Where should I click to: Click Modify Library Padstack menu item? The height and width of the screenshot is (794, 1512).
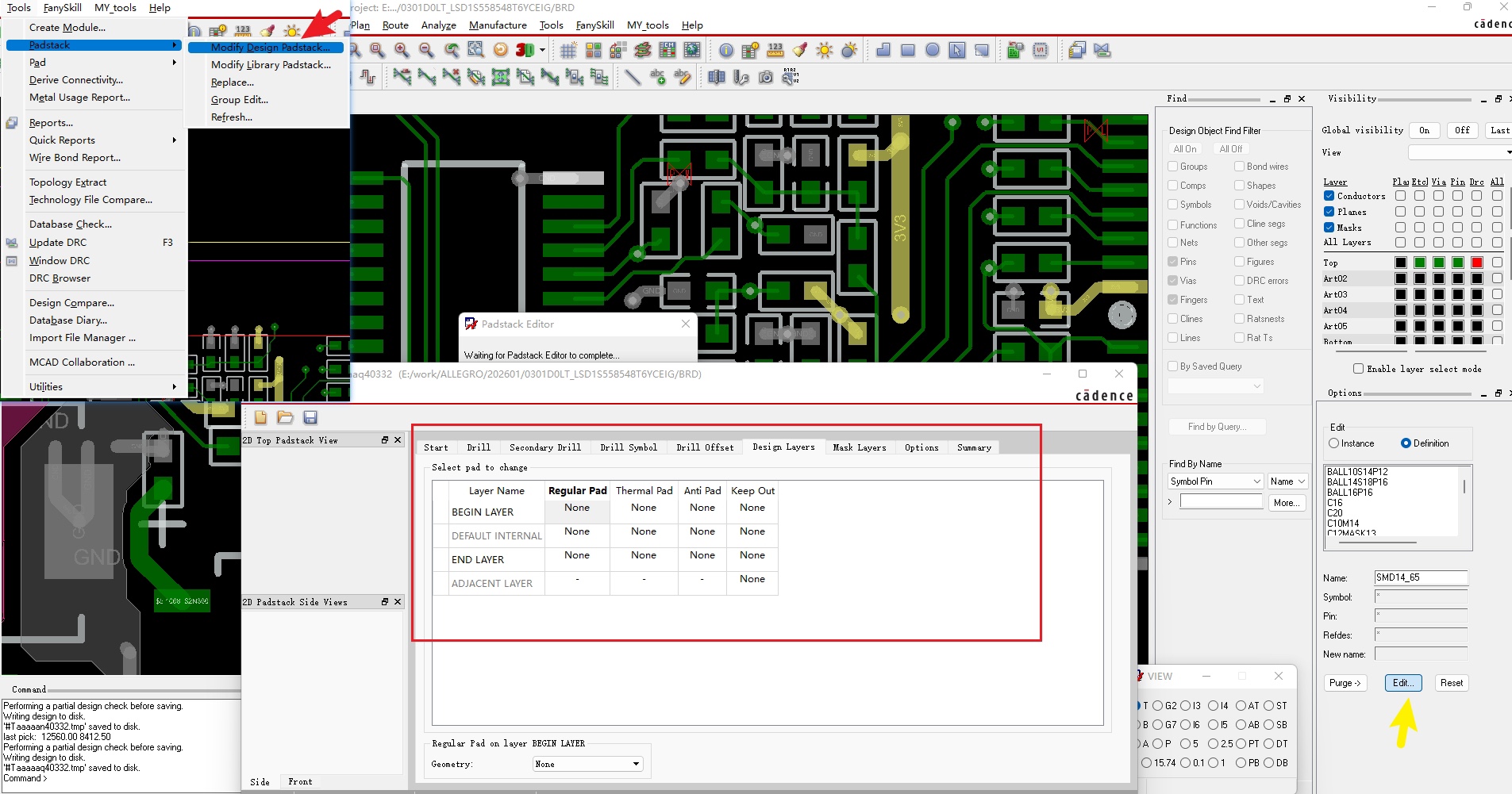(271, 65)
